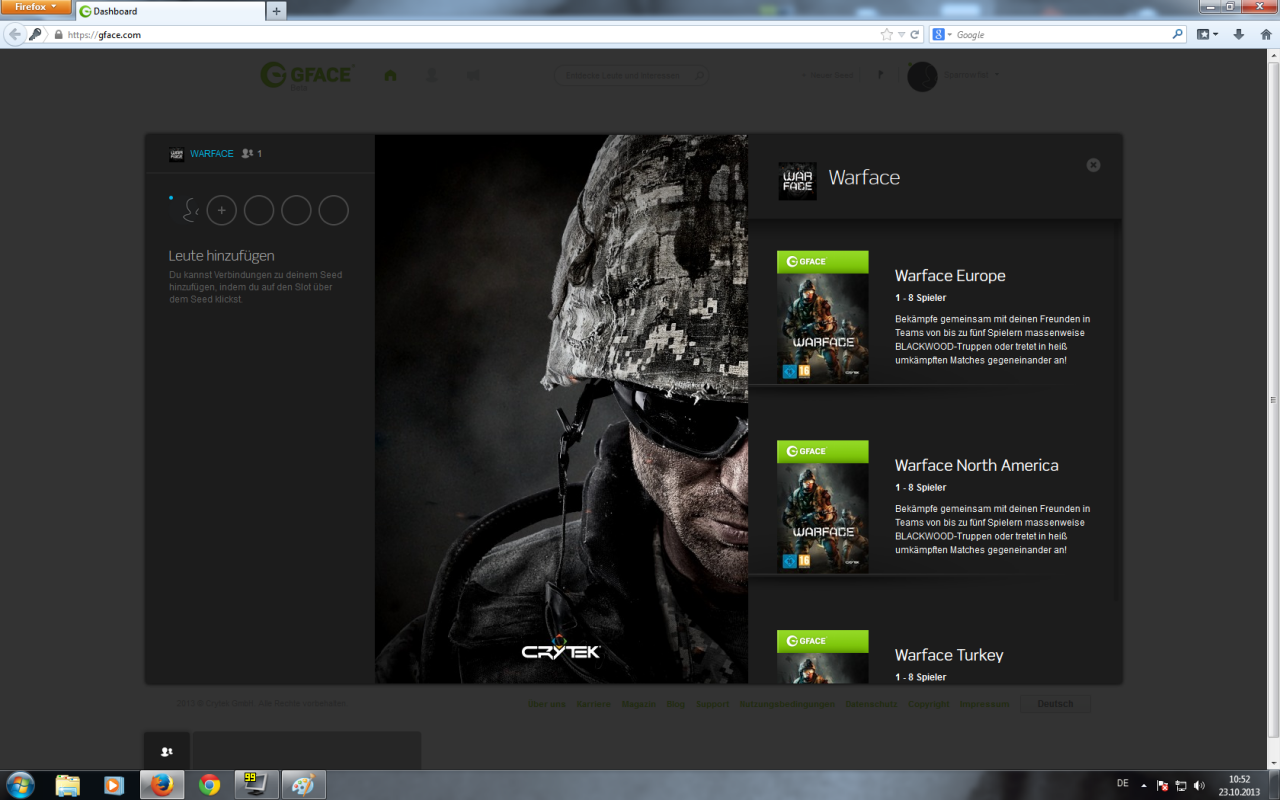The image size is (1280, 800).
Task: Click the search magnifier in Google box
Action: pyautogui.click(x=1176, y=34)
